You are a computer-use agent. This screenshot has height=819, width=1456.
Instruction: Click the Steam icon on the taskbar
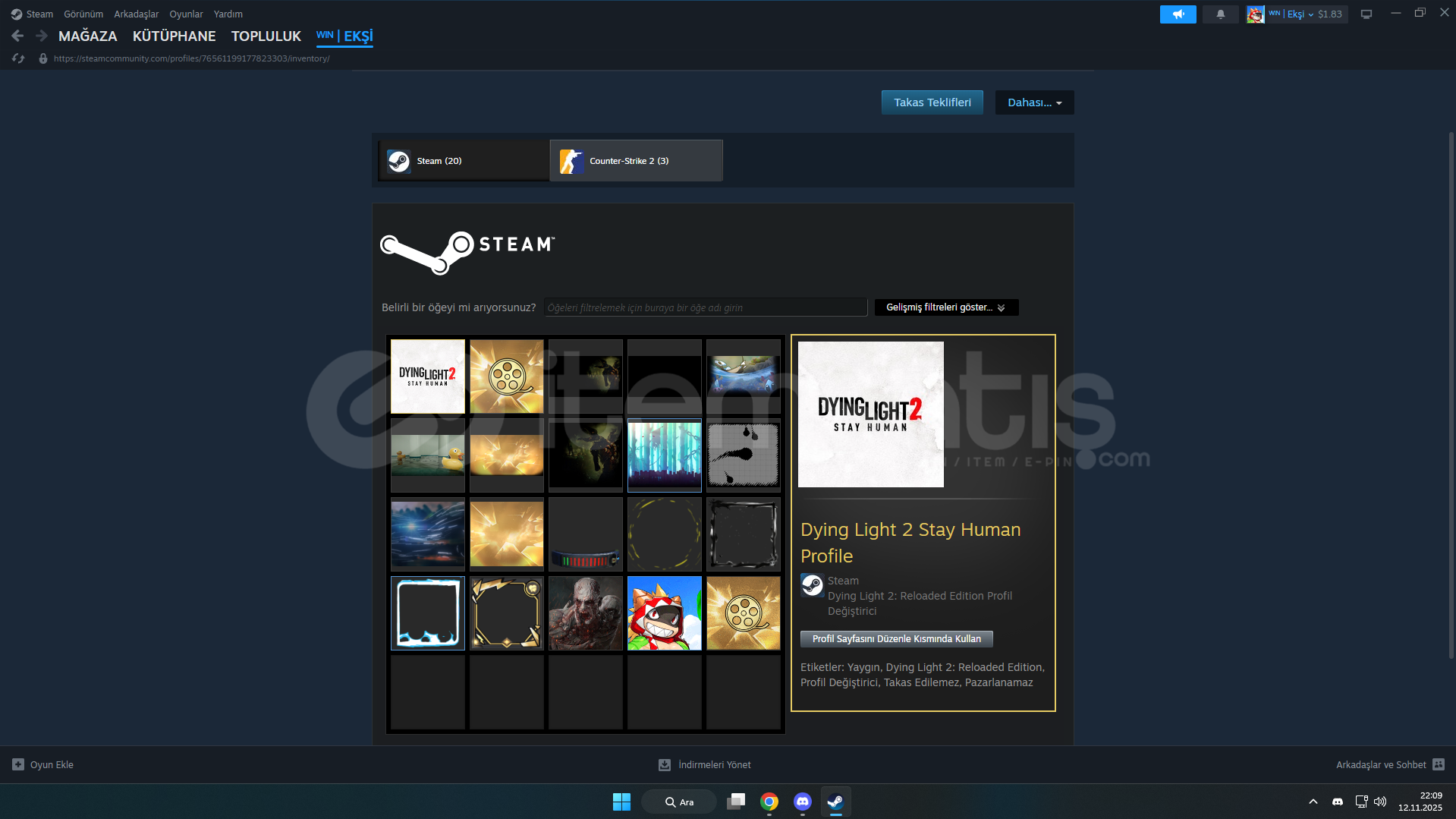(835, 802)
